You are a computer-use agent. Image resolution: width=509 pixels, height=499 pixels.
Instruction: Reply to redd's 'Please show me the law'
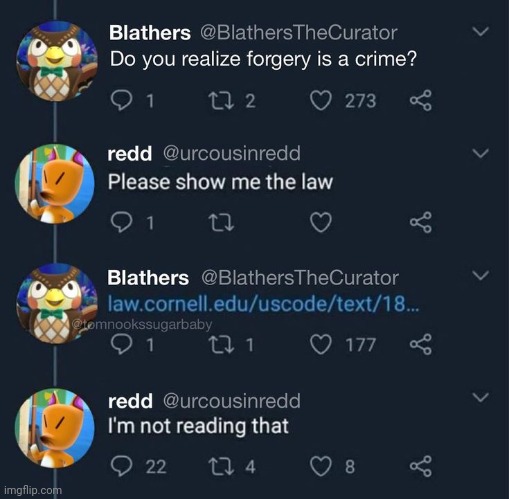point(122,222)
